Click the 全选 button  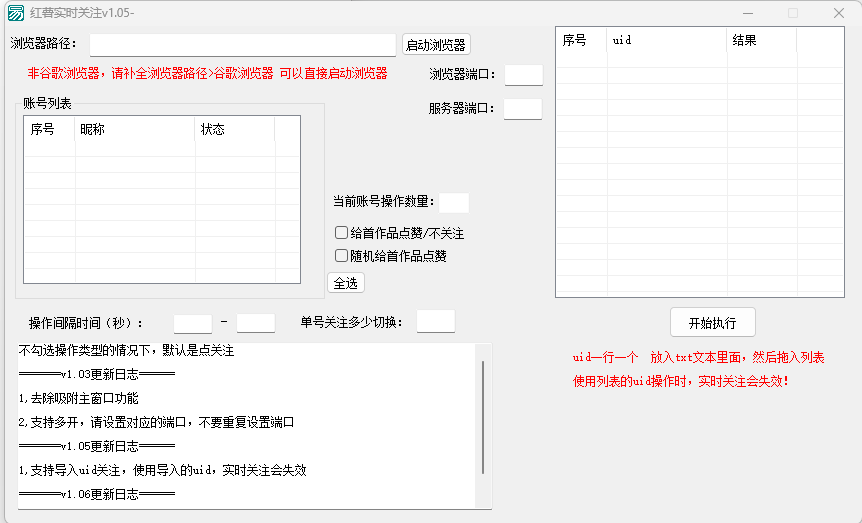[x=346, y=283]
